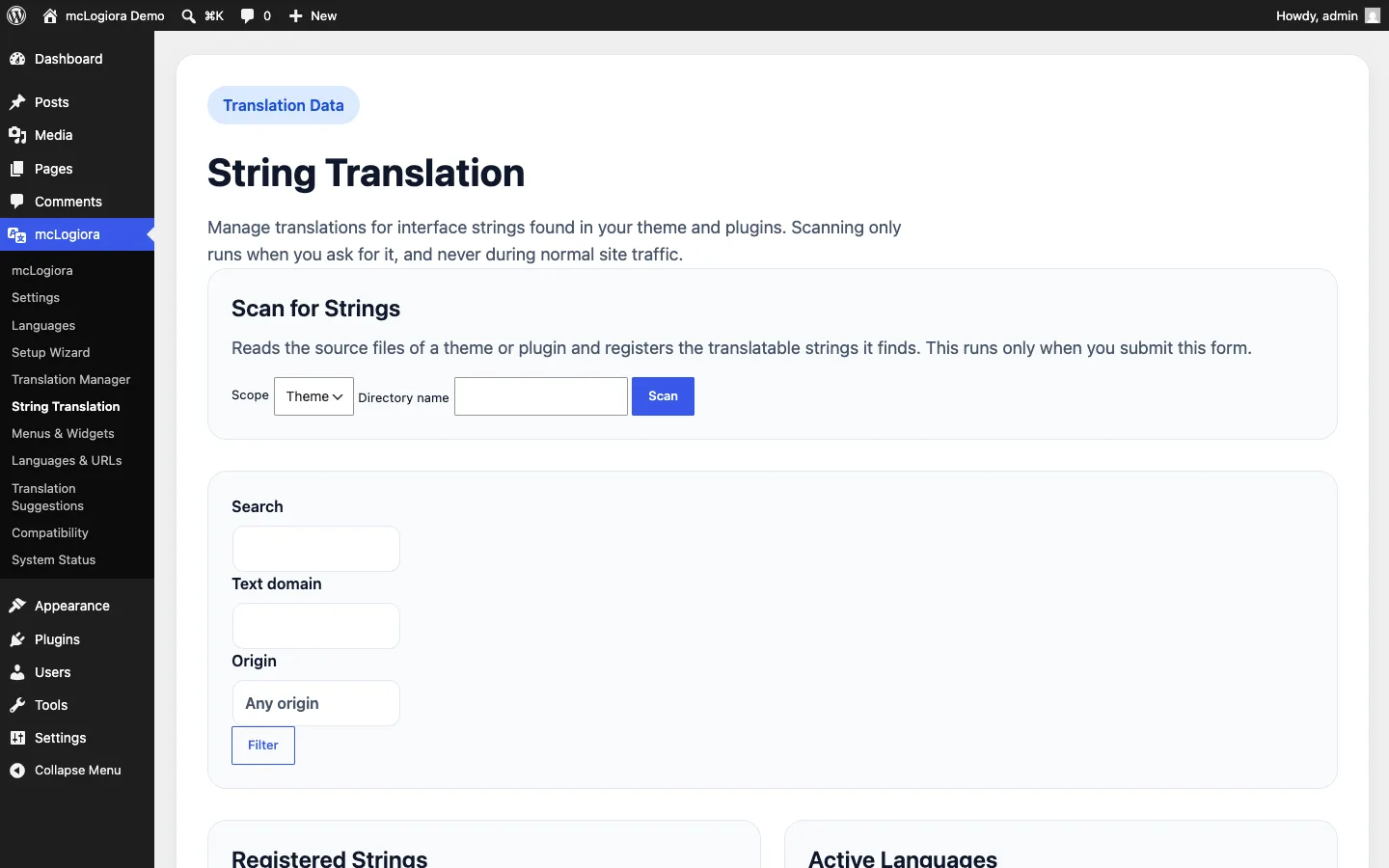Open the search magnifier icon in admin bar
Screen dimensions: 1389x868
click(x=189, y=15)
